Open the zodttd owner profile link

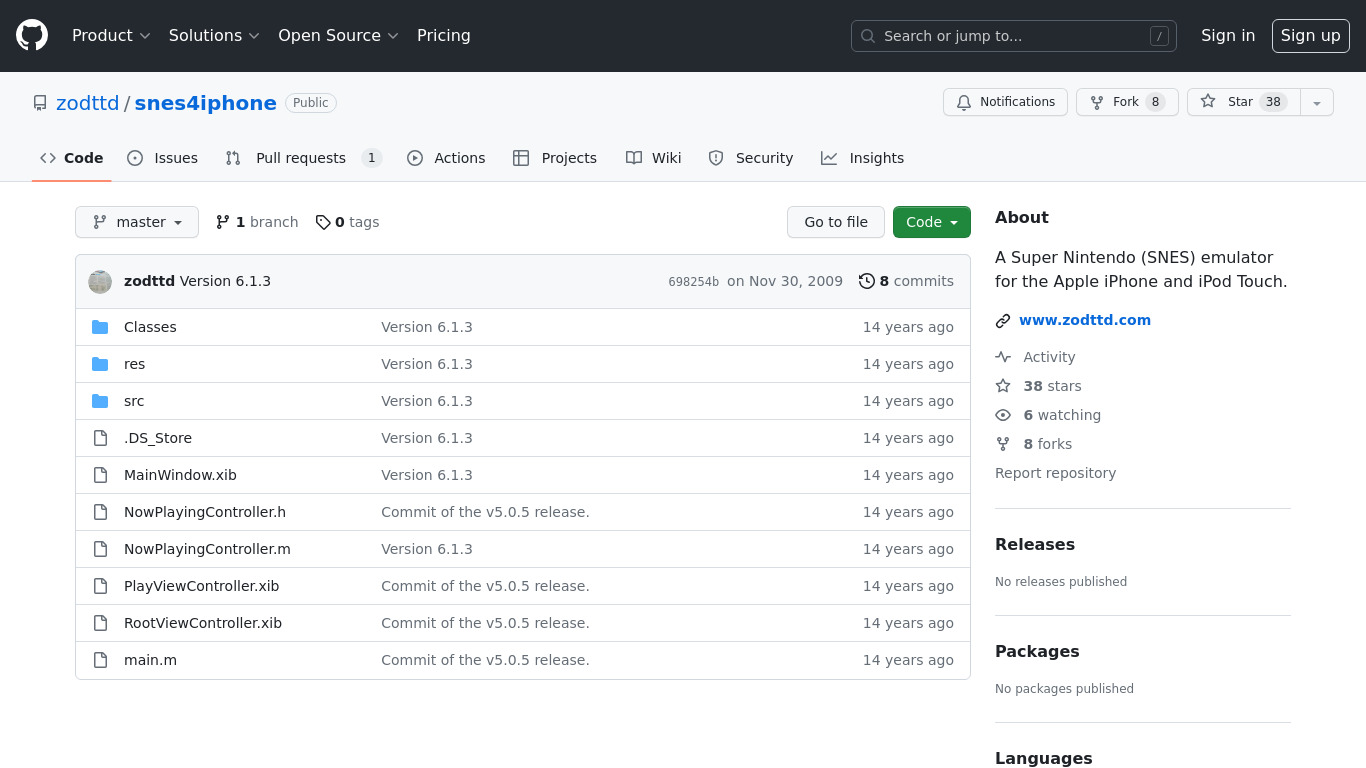[x=87, y=103]
